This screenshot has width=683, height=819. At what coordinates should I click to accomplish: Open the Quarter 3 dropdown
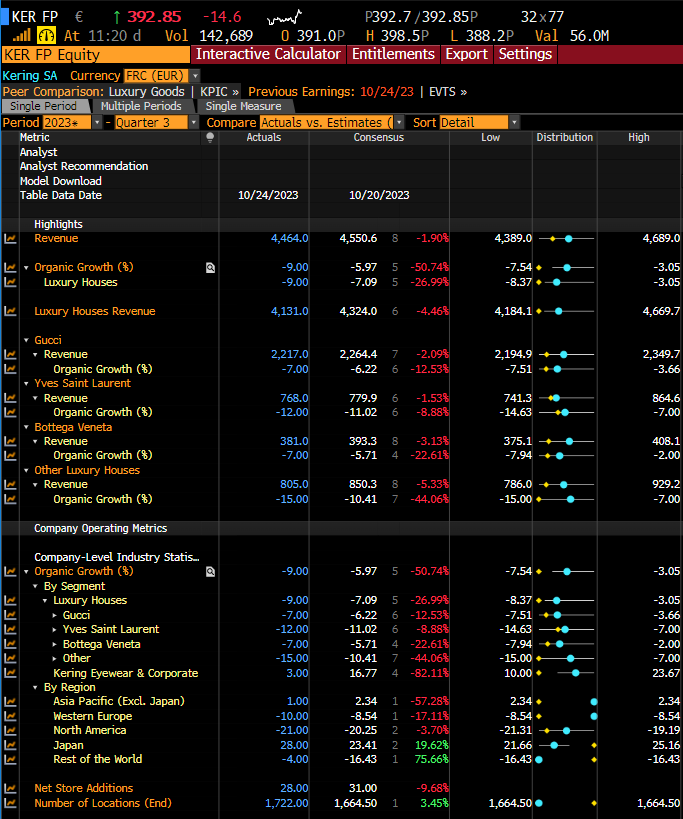click(194, 123)
